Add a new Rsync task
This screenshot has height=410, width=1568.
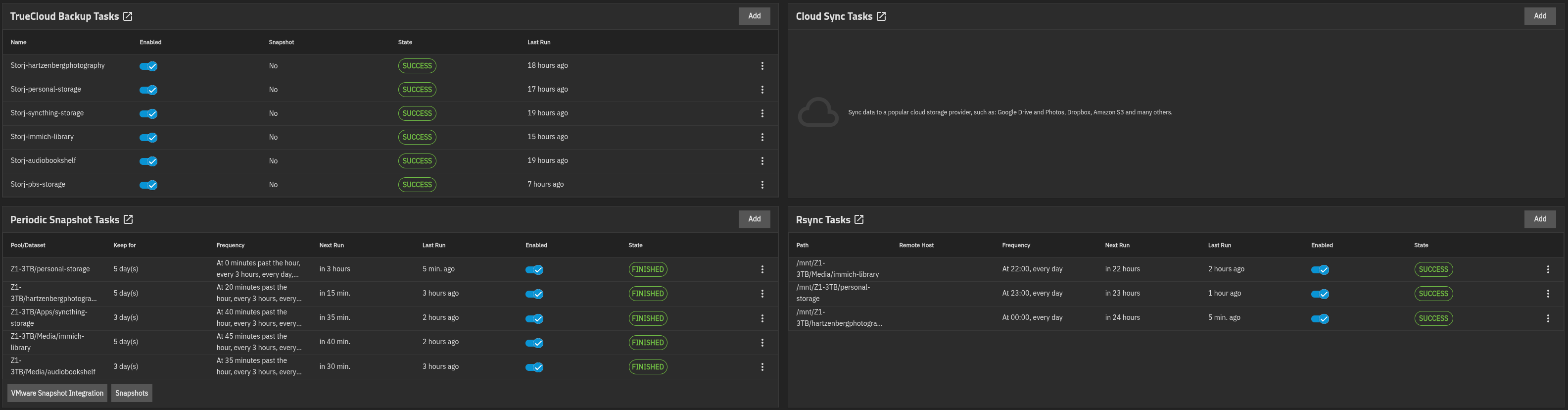1539,219
